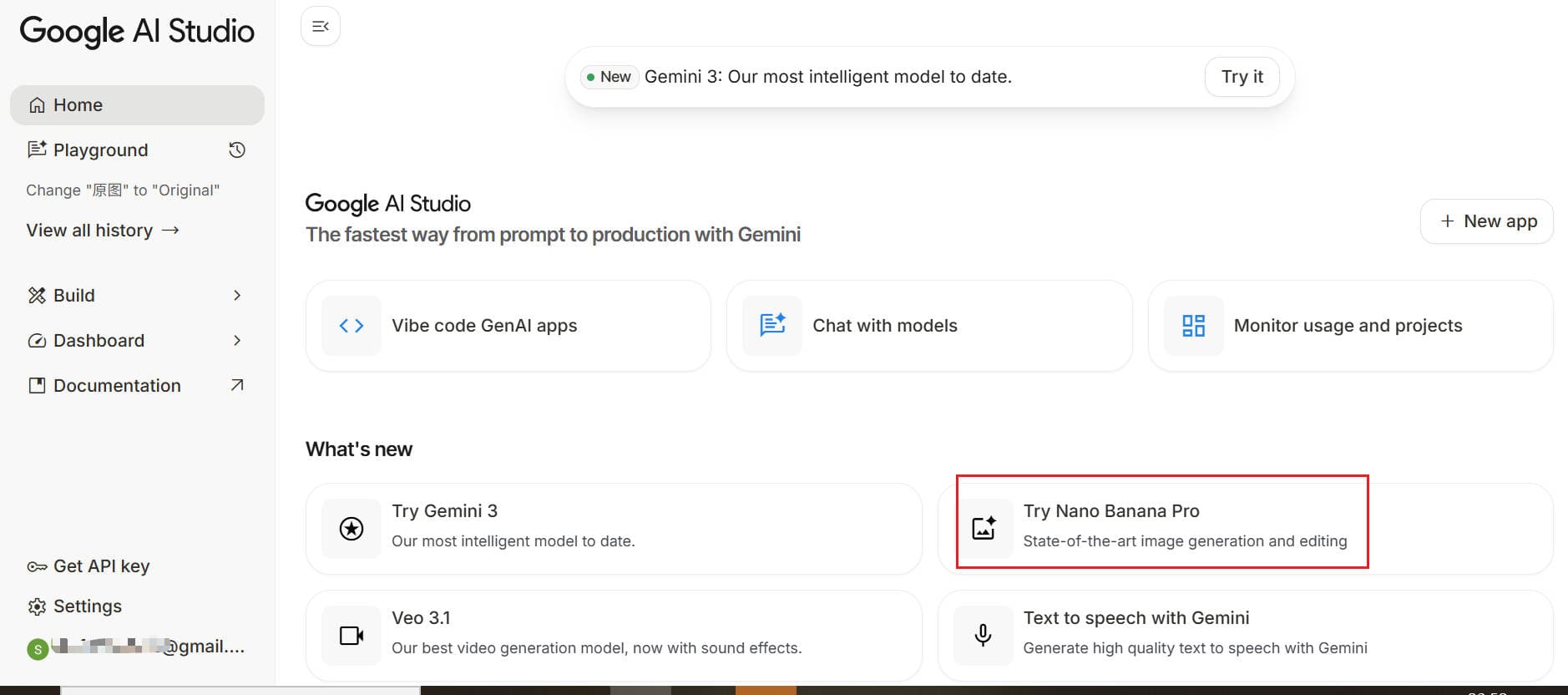Click the Try it button
Image resolution: width=1568 pixels, height=695 pixels.
pyautogui.click(x=1242, y=77)
